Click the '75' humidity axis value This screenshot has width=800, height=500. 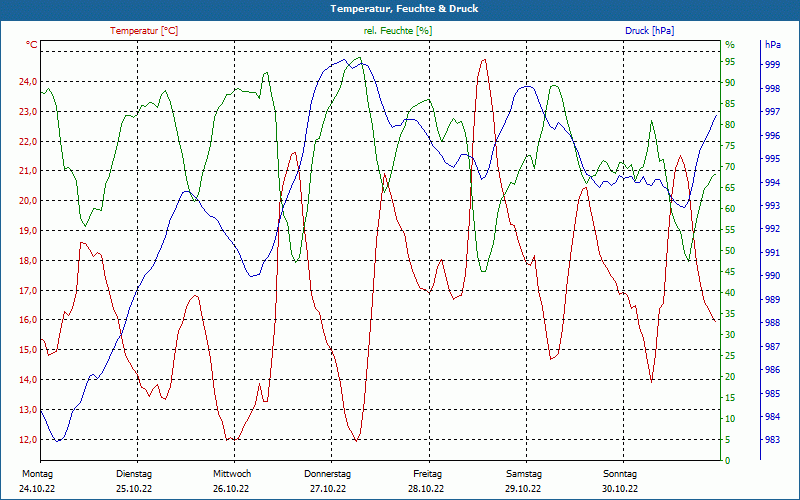(x=730, y=146)
